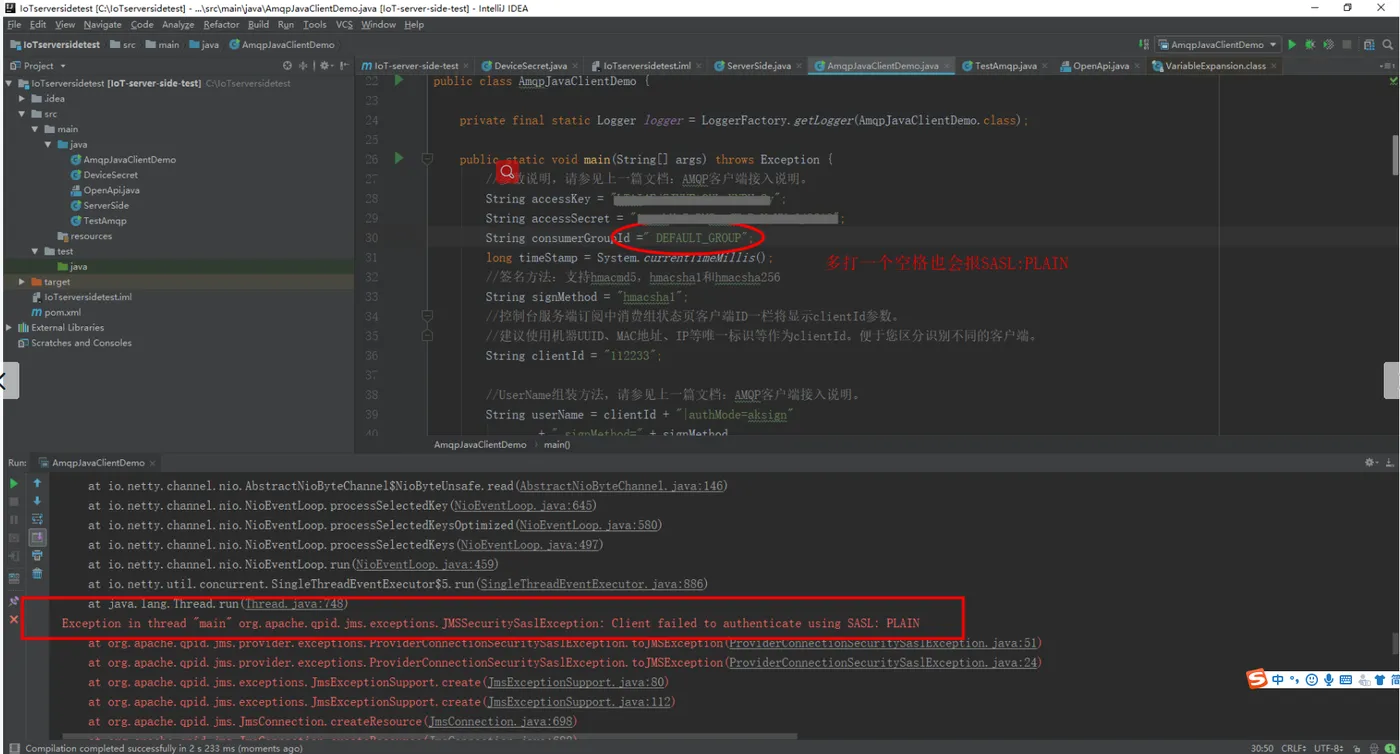The width and height of the screenshot is (1400, 754).
Task: Open Project panel settings gear
Action: click(324, 66)
